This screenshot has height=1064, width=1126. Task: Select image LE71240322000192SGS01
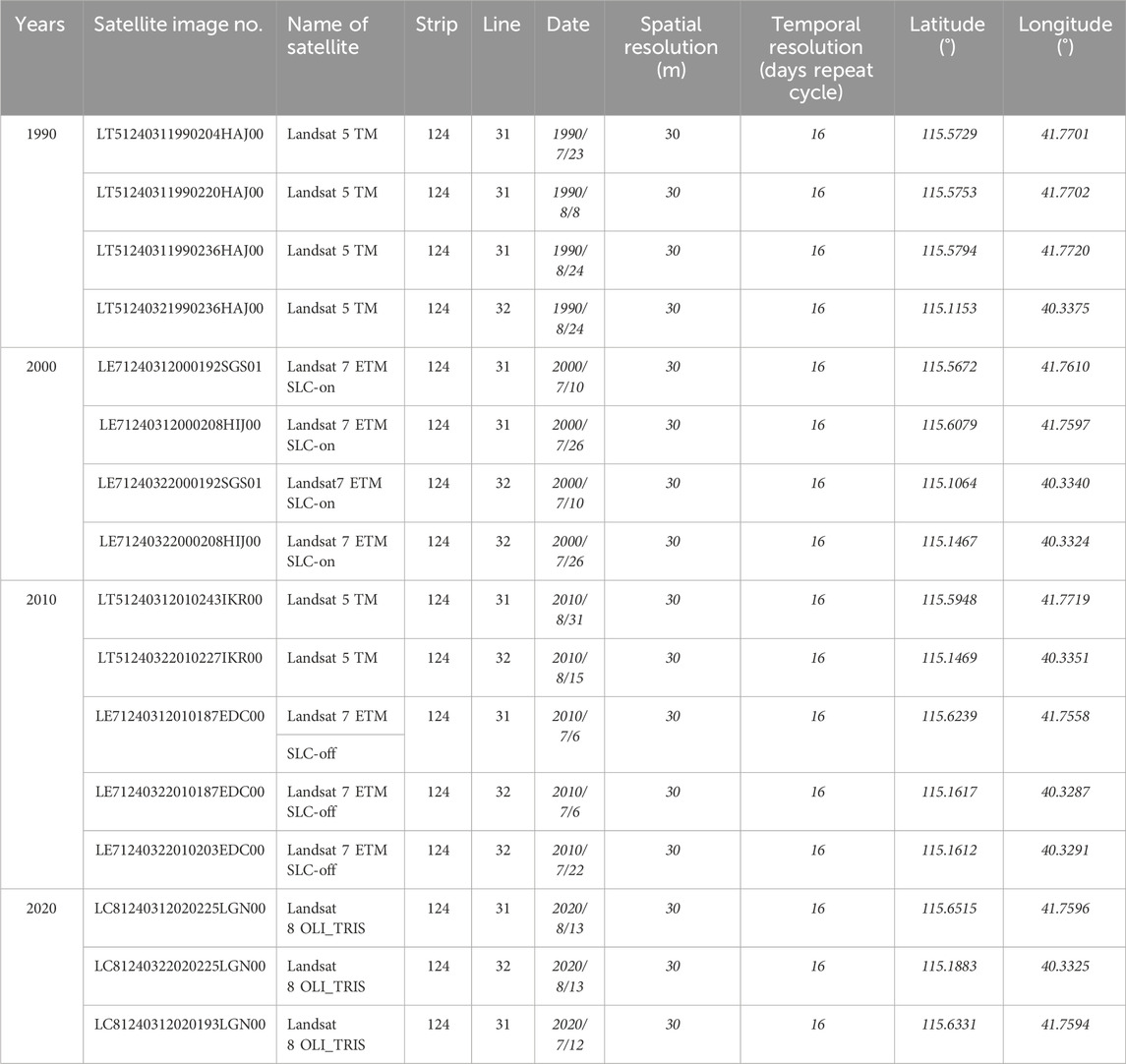tap(180, 483)
